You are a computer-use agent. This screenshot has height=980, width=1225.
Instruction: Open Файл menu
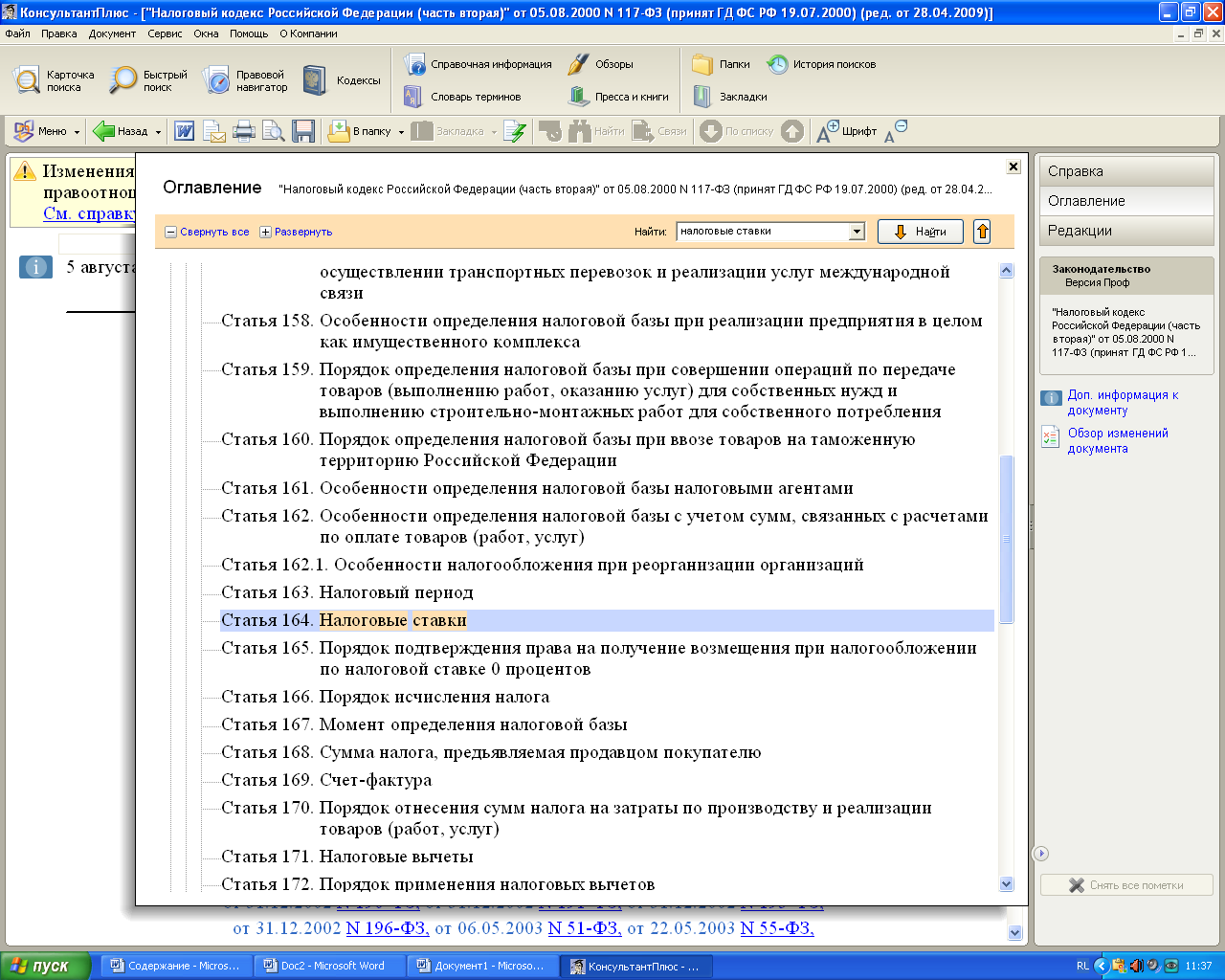tap(17, 33)
